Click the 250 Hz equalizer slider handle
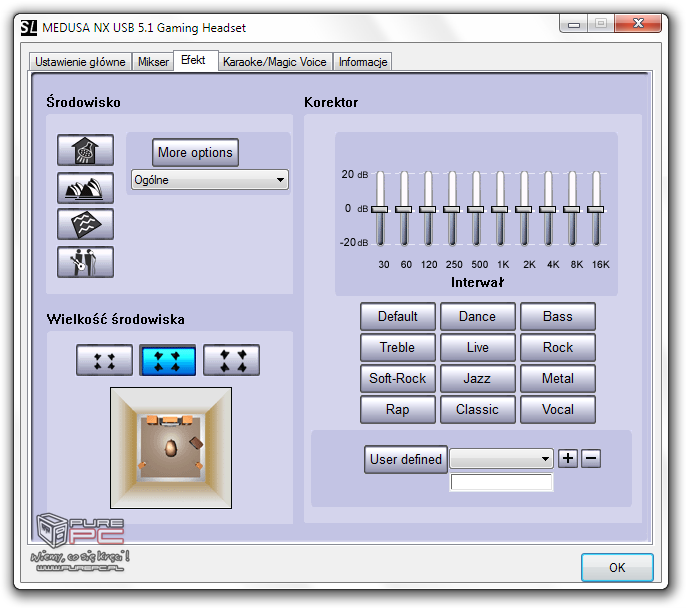This screenshot has width=686, height=608. [x=452, y=209]
